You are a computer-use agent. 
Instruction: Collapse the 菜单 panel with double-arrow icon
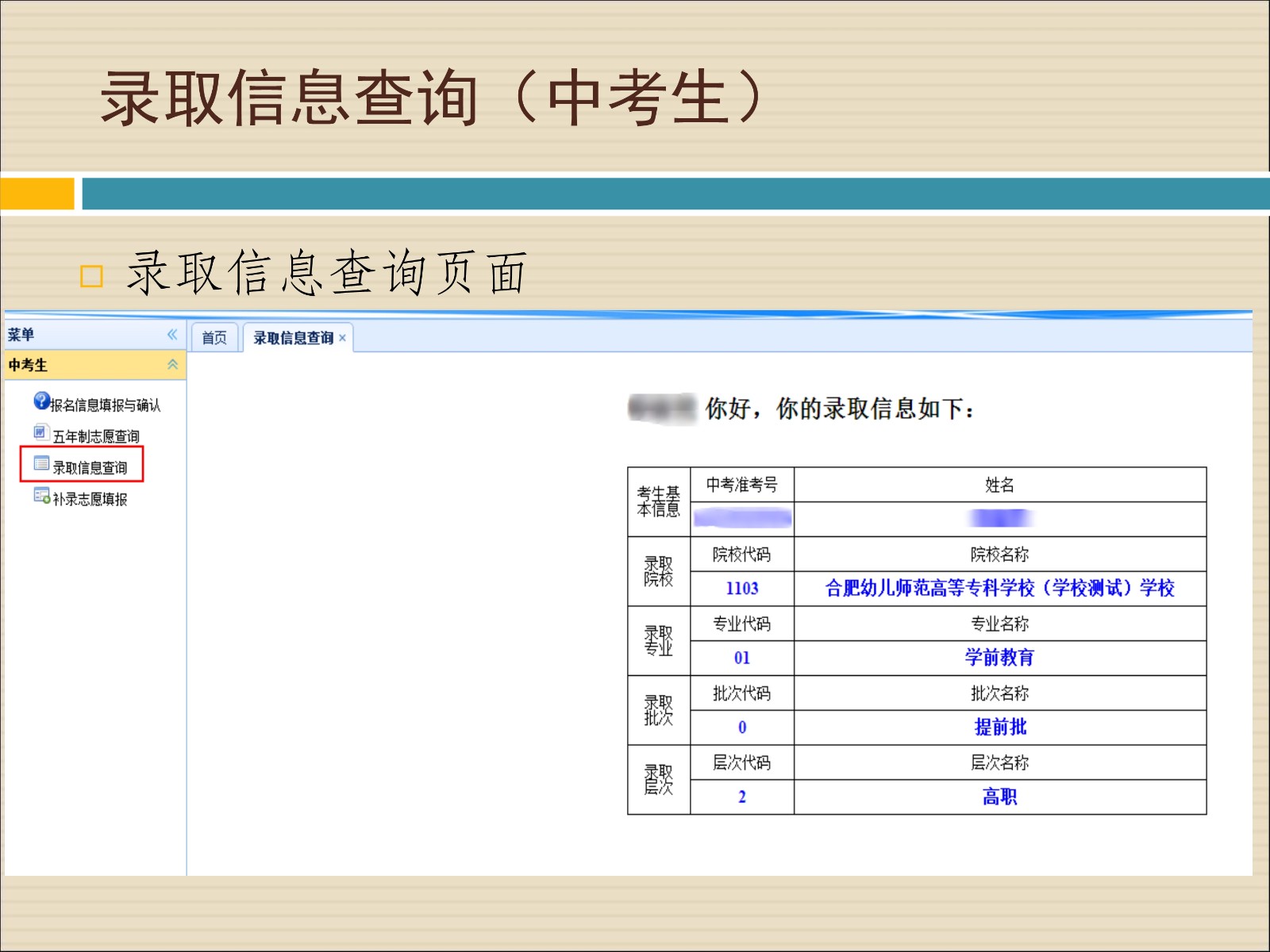pyautogui.click(x=172, y=335)
